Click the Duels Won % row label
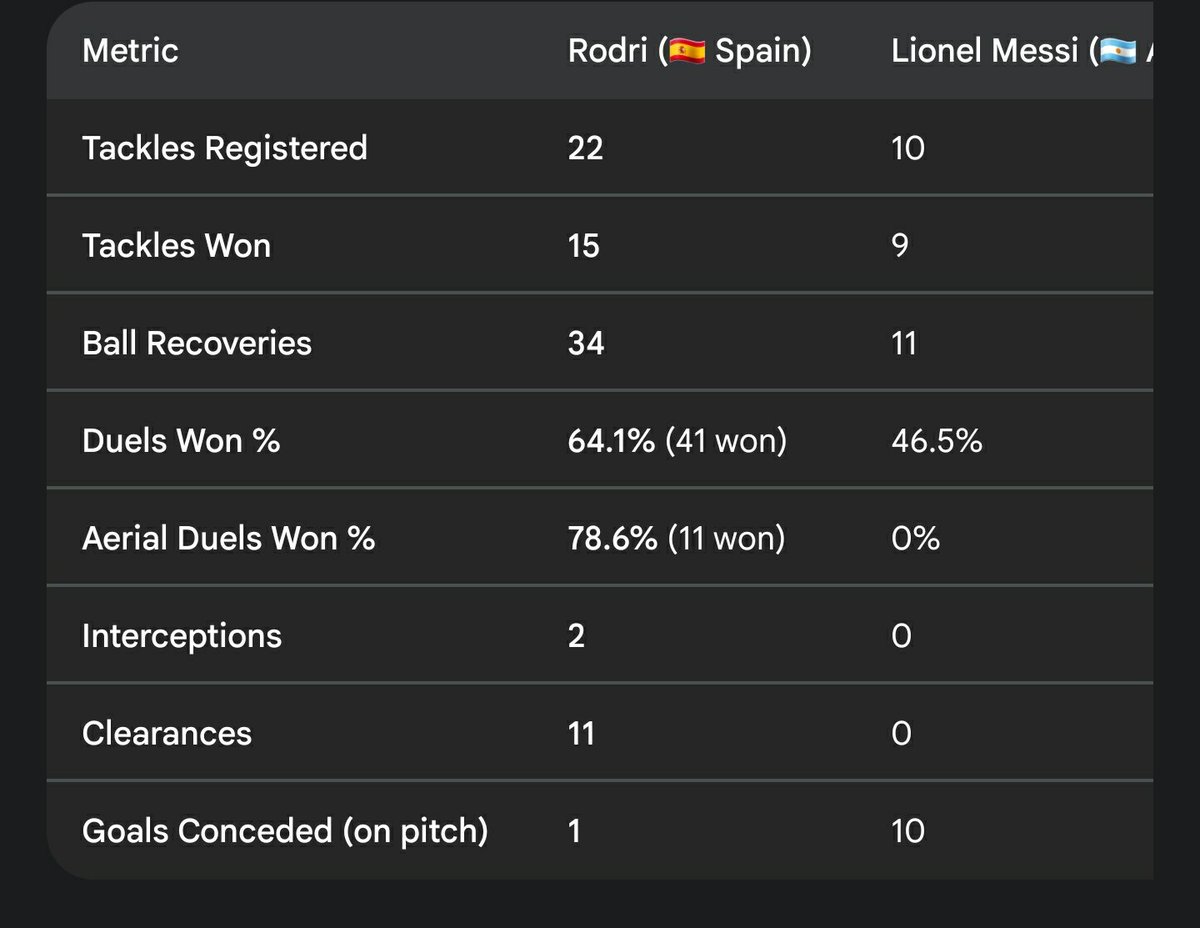The height and width of the screenshot is (928, 1200). coord(181,440)
